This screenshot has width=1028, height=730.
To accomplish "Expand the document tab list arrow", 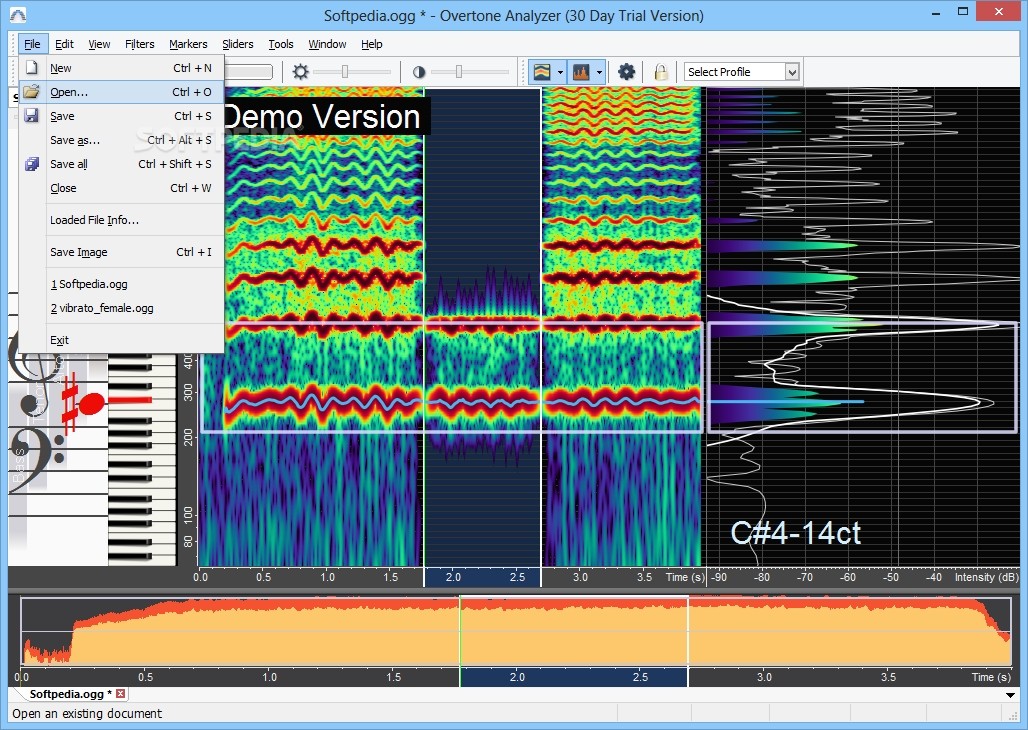I will [x=1010, y=695].
